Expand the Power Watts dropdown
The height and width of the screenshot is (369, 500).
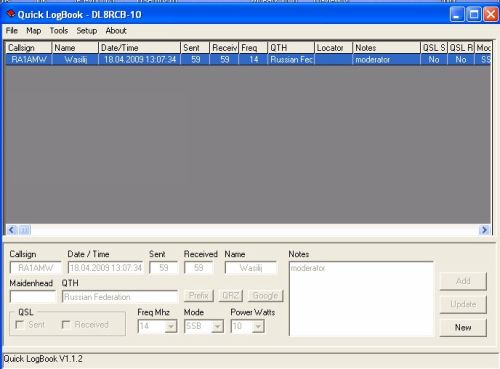click(258, 326)
